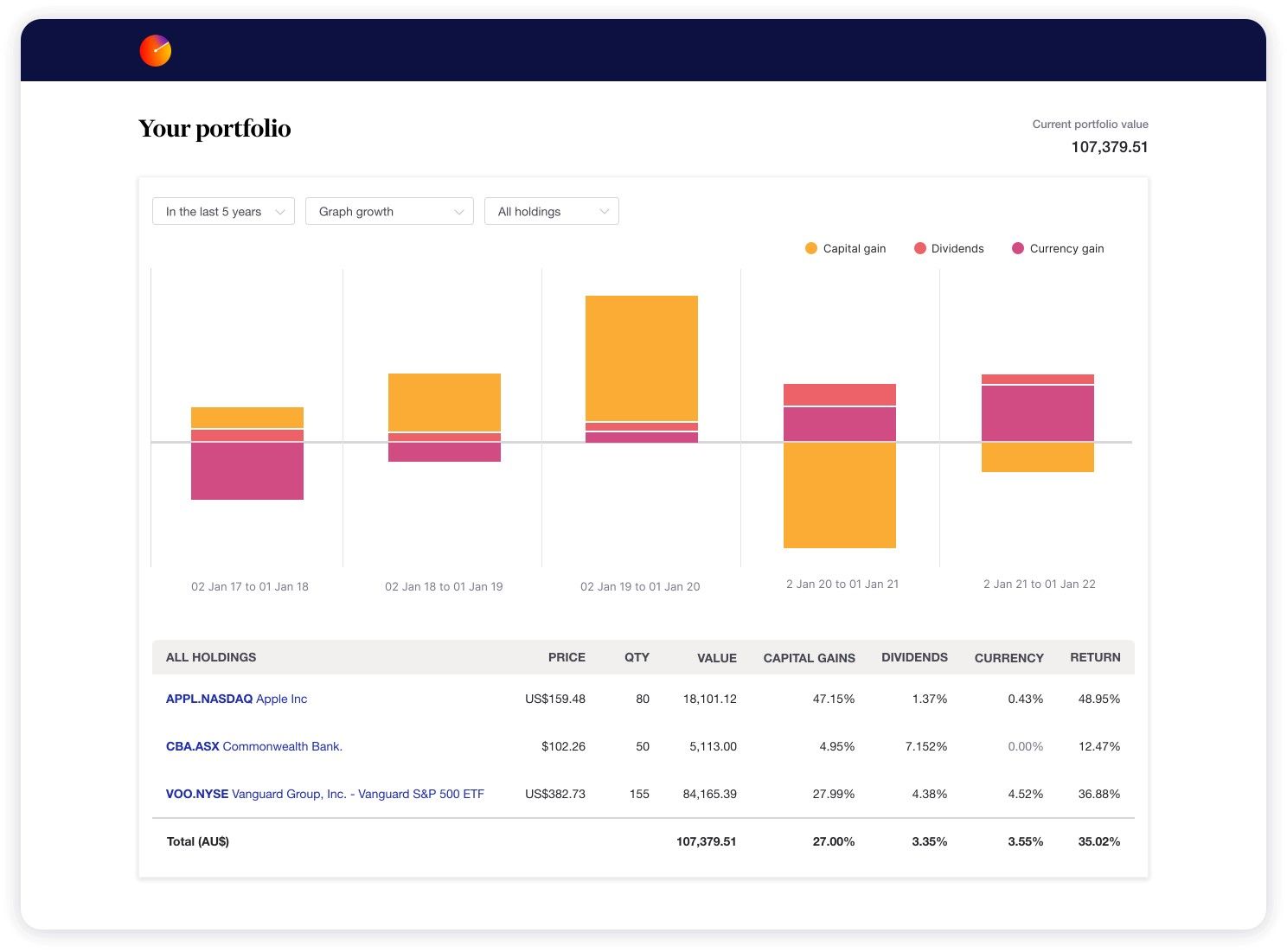Image resolution: width=1287 pixels, height=952 pixels.
Task: Open the 'In the last 5 years' dropdown
Action: point(223,211)
